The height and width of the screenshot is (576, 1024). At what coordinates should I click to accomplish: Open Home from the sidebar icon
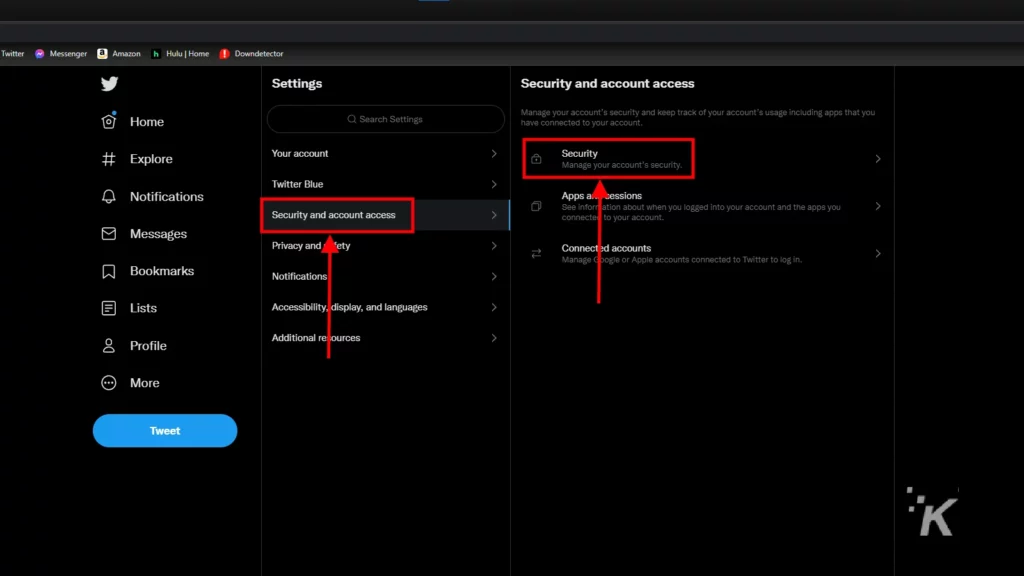coord(108,121)
